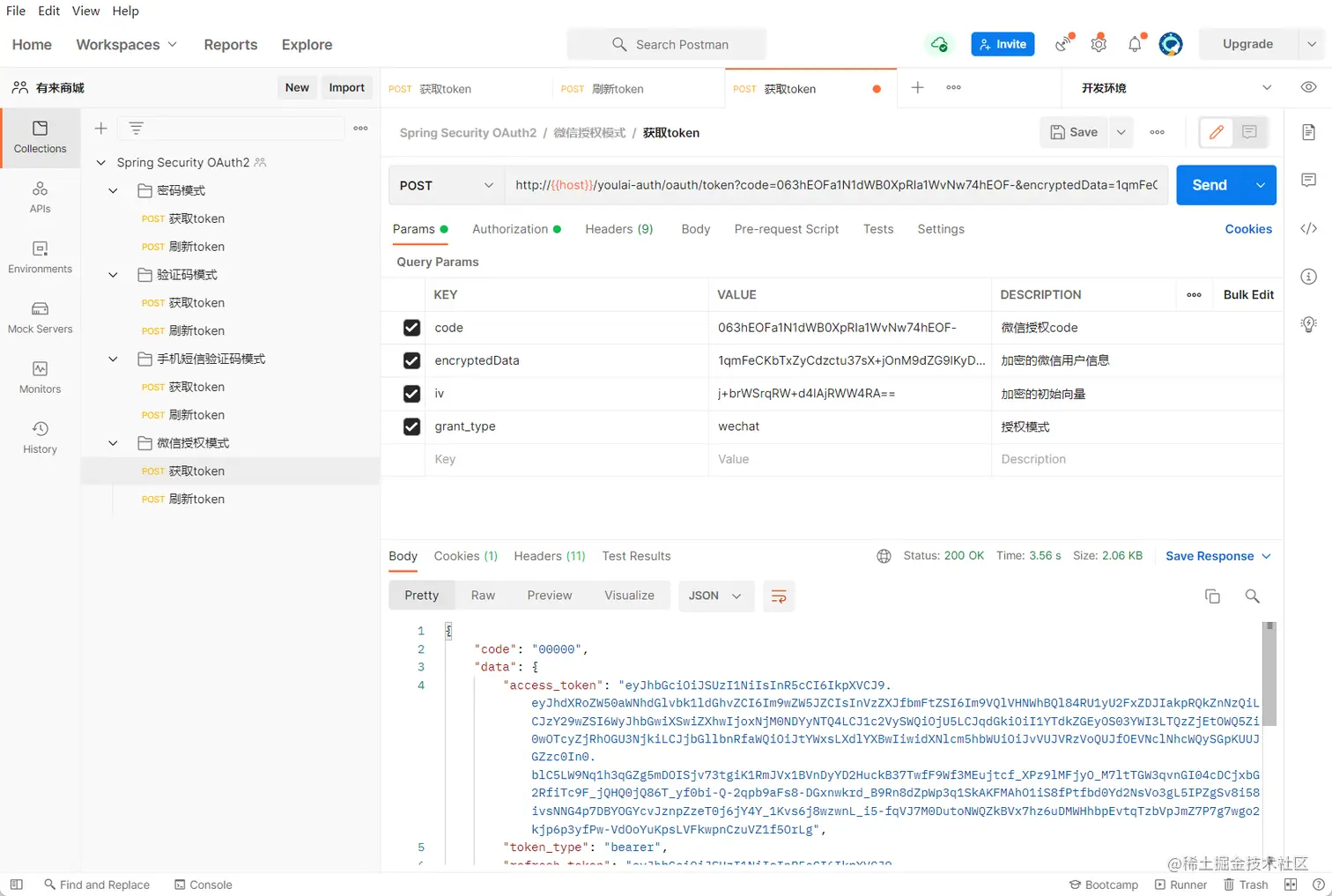Uncheck the iv parameter checkbox
The image size is (1332, 896).
411,394
